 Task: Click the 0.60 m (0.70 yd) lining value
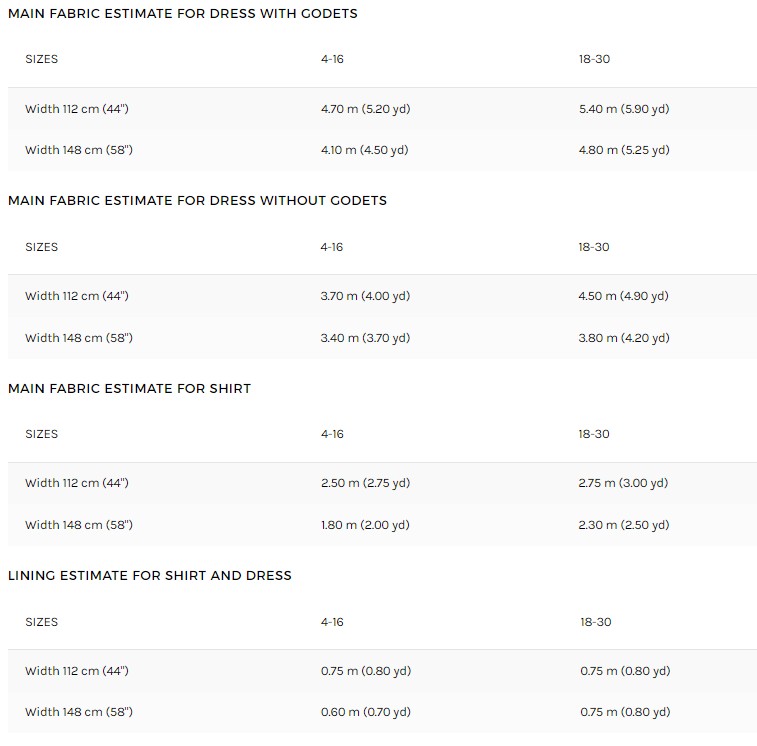(366, 712)
